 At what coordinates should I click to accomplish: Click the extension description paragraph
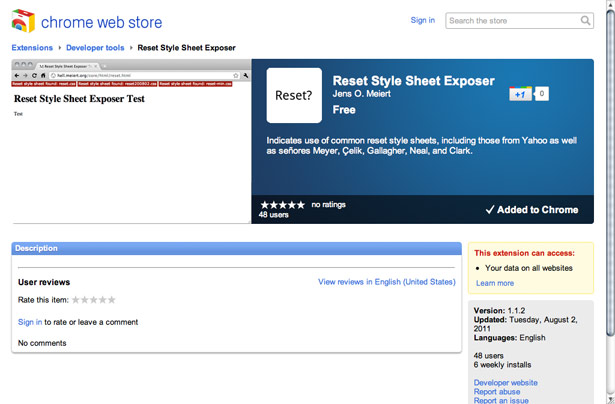point(422,146)
